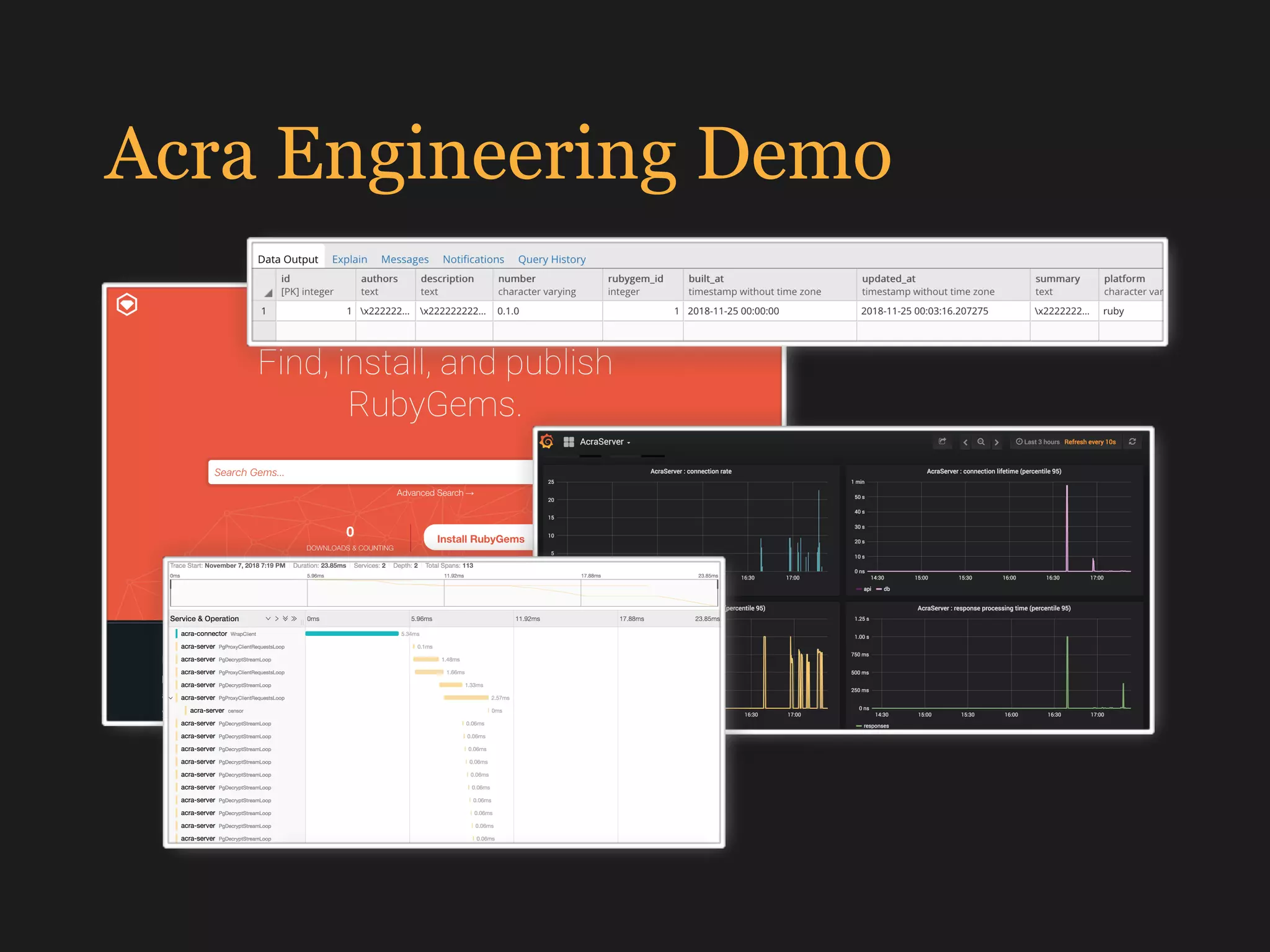Click the Search Gems input field
Image resolution: width=1270 pixels, height=952 pixels.
(x=370, y=472)
